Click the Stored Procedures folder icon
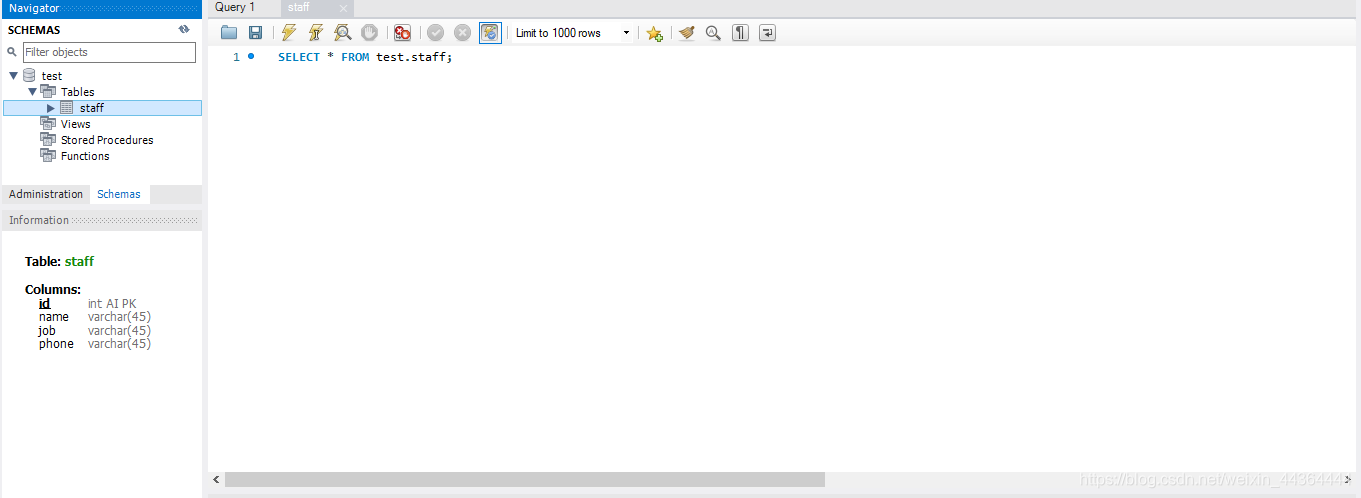The image size is (1361, 498). click(x=48, y=139)
